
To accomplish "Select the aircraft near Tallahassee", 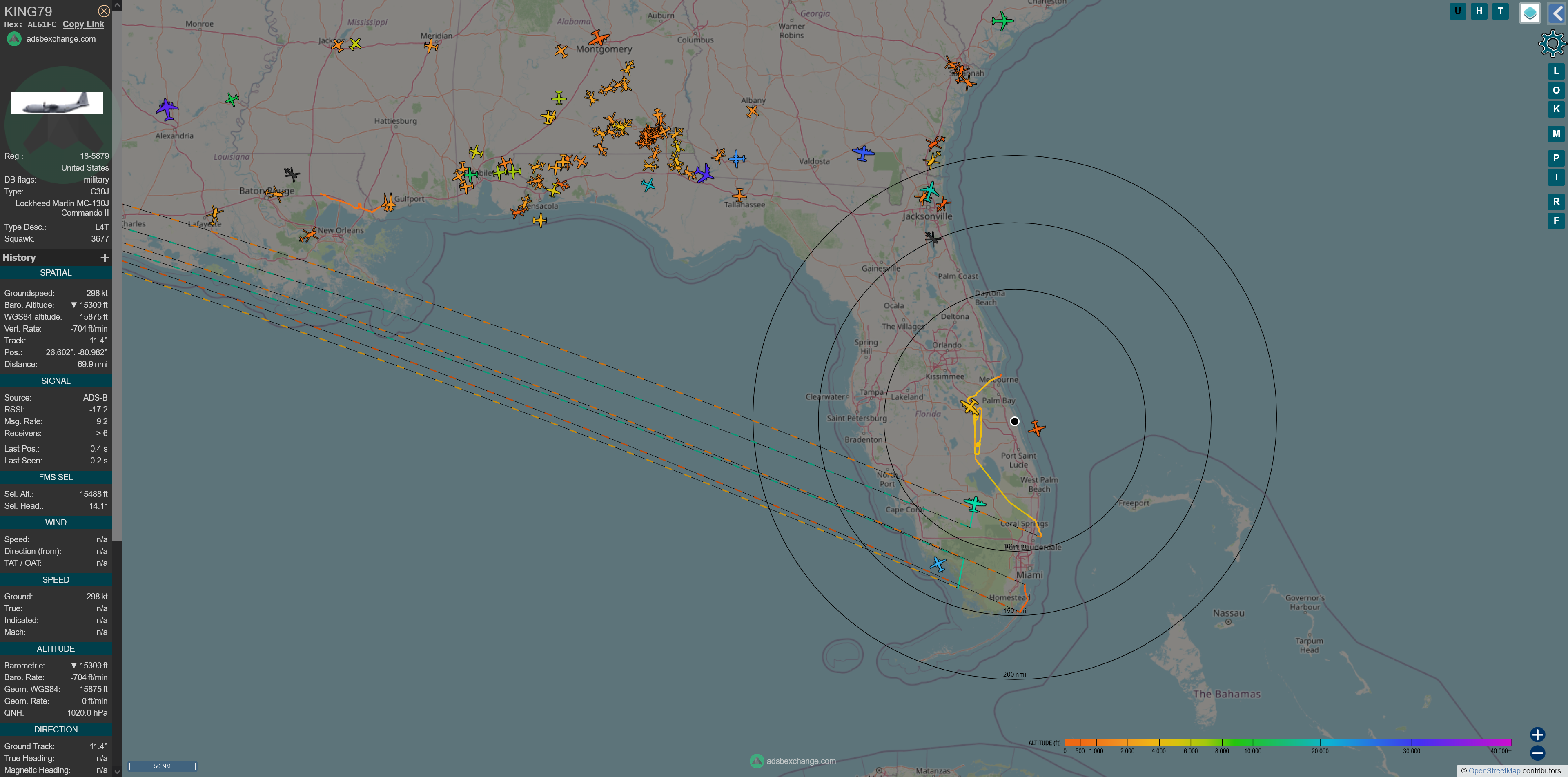I will pos(739,195).
